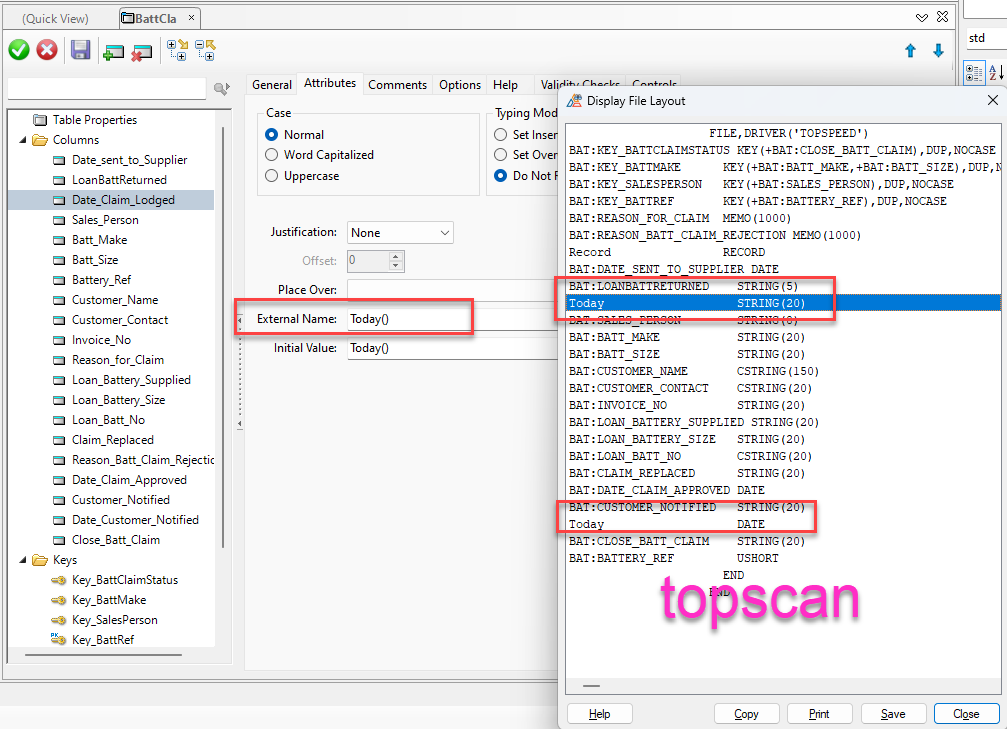Click the delete column icon with red X
The image size is (1007, 729).
pyautogui.click(x=141, y=51)
